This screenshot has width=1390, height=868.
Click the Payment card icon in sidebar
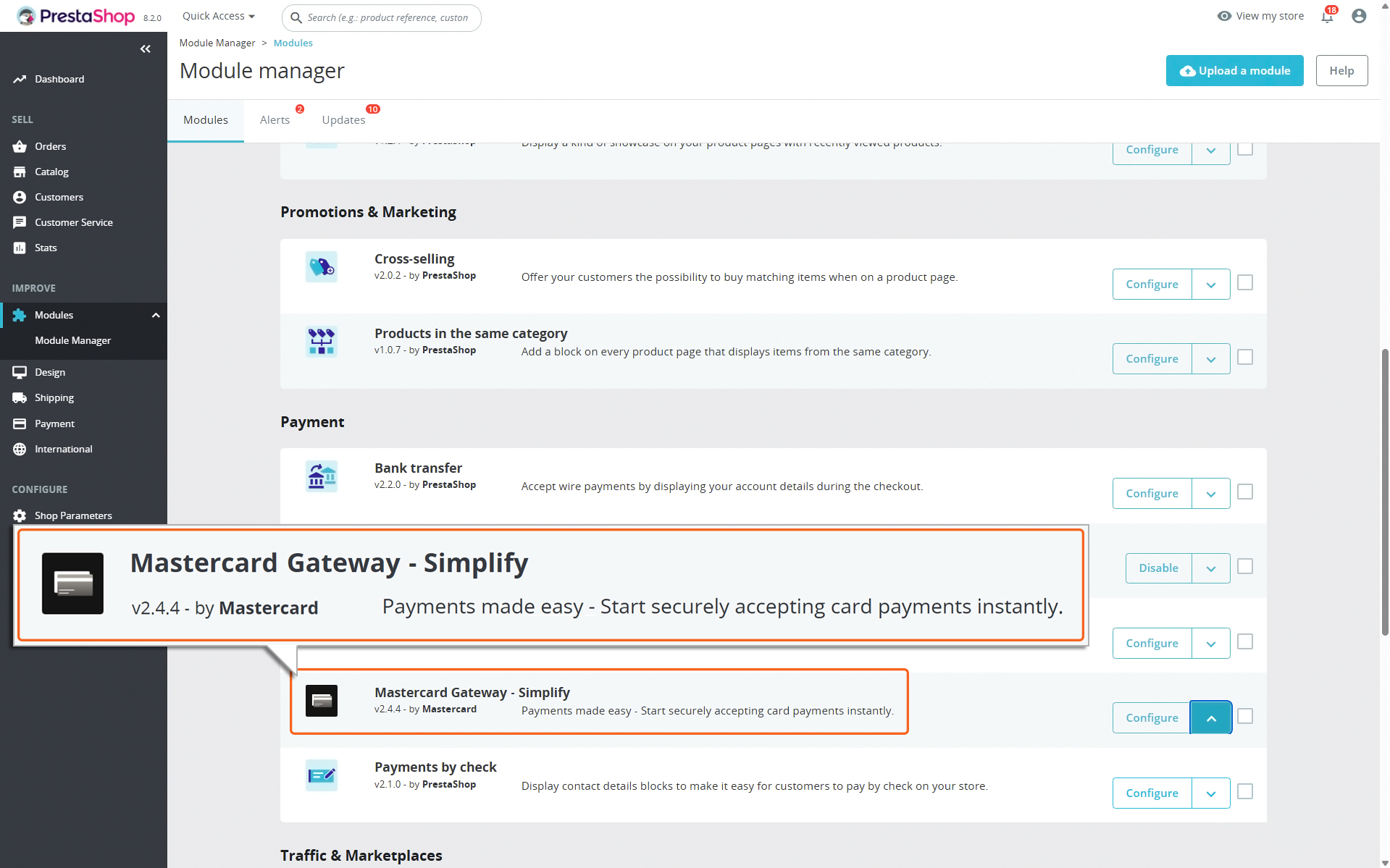pos(20,424)
